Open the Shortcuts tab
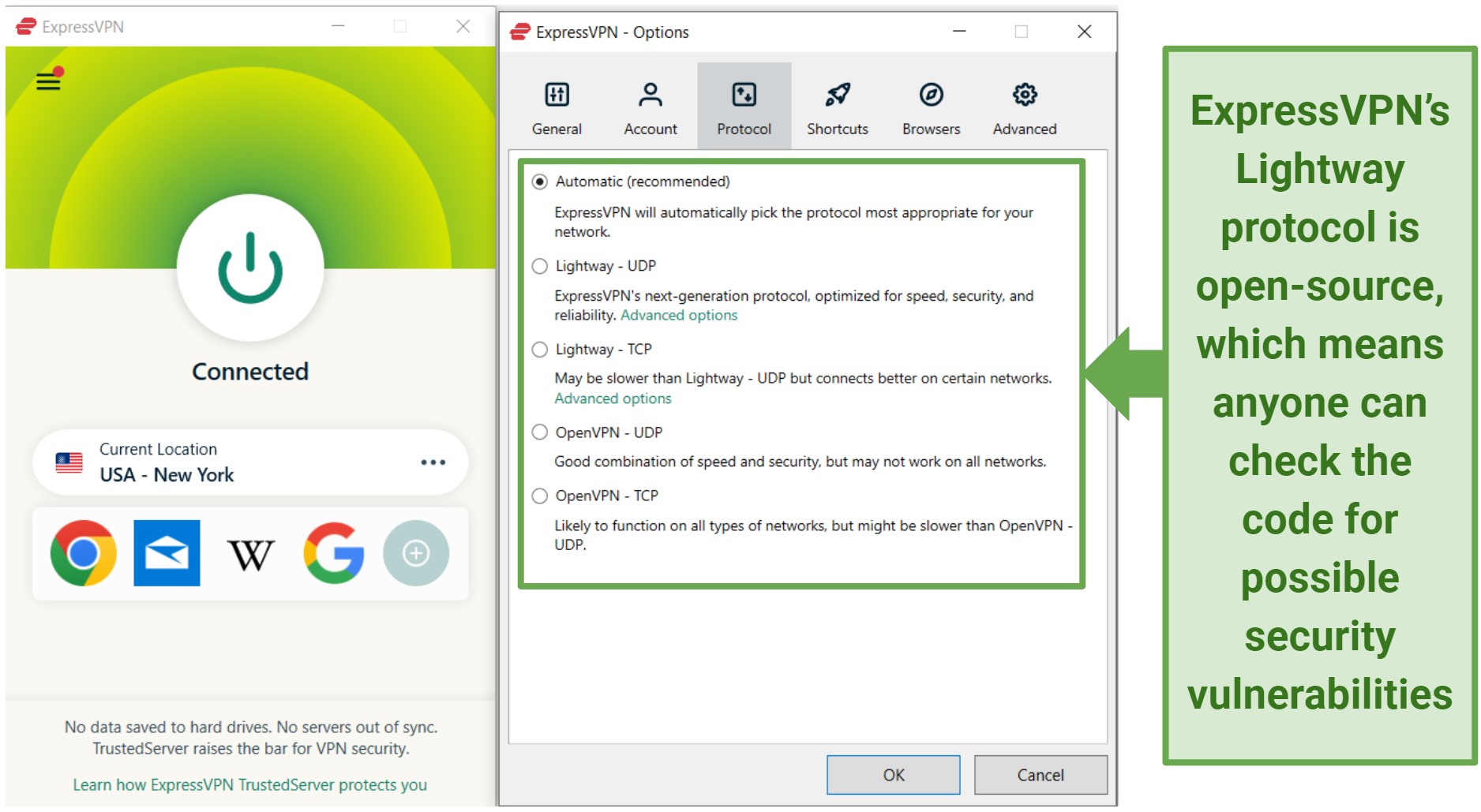1481x812 pixels. tap(837, 107)
